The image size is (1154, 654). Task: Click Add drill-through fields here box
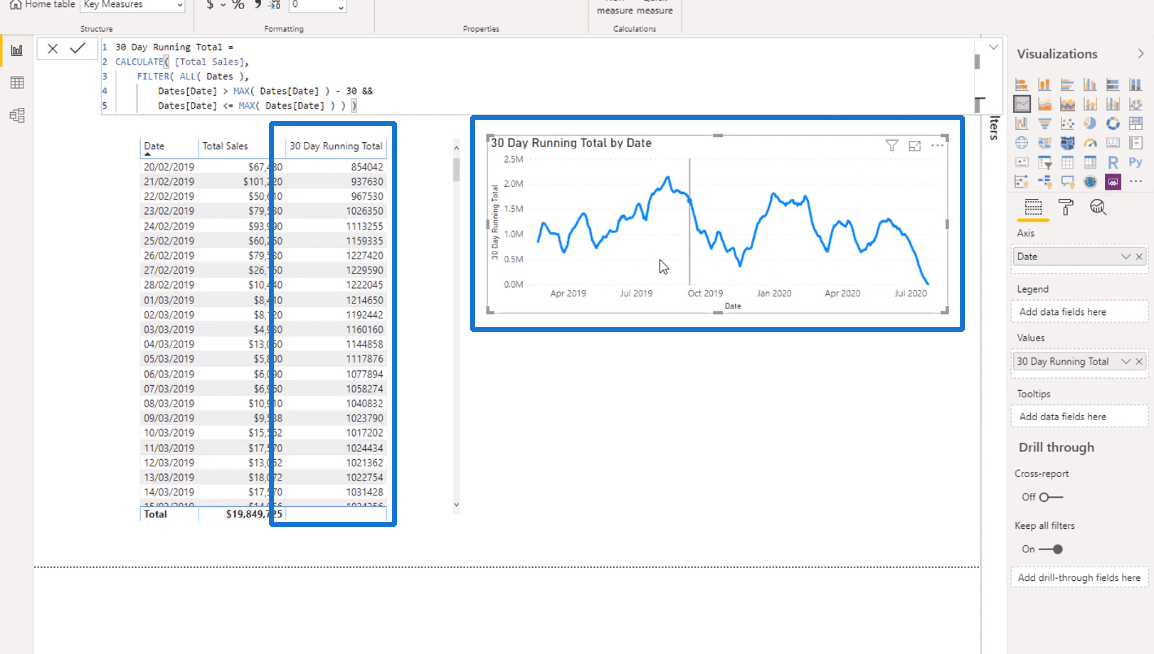pyautogui.click(x=1079, y=577)
